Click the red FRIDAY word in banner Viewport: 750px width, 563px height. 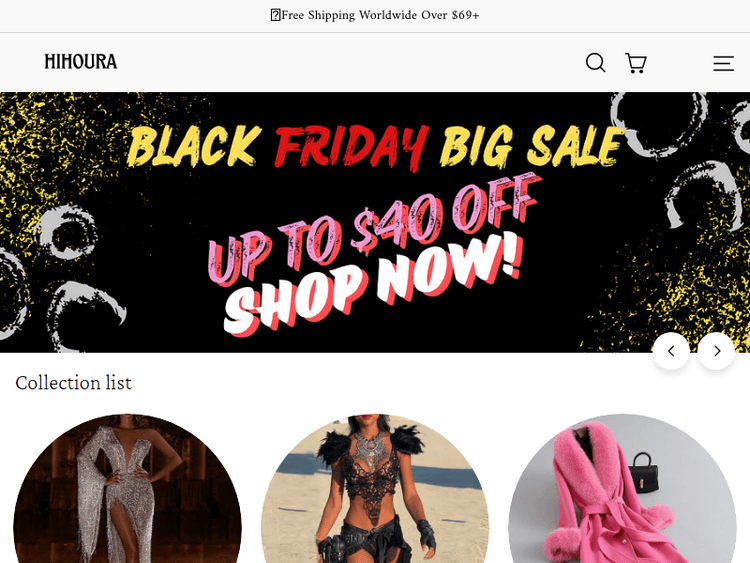pos(351,146)
